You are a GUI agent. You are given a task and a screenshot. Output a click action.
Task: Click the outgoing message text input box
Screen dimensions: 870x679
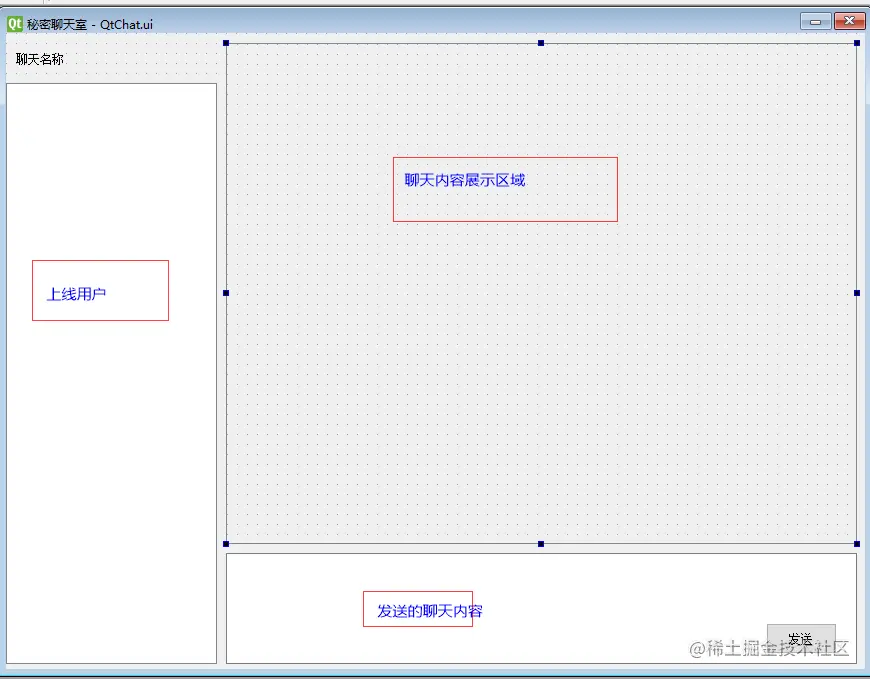pos(542,608)
